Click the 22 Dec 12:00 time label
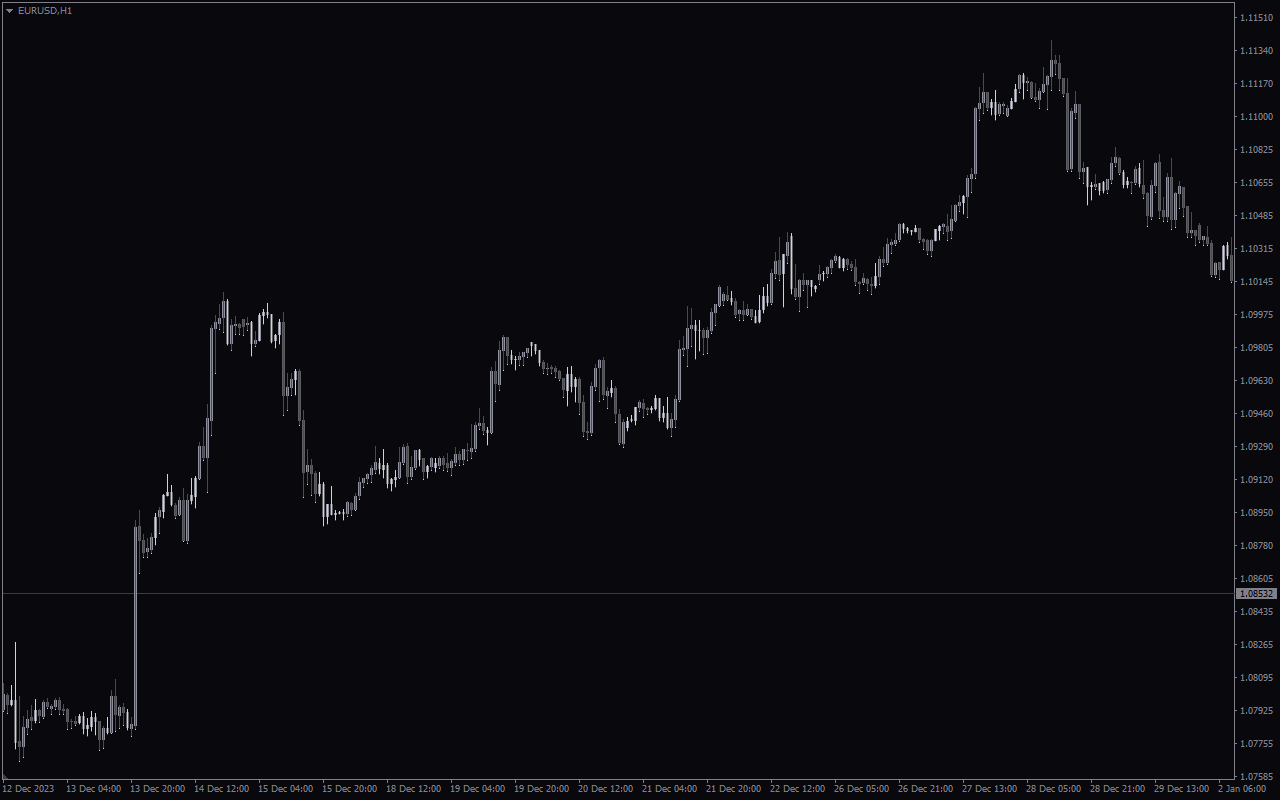The width and height of the screenshot is (1280, 800). point(798,789)
